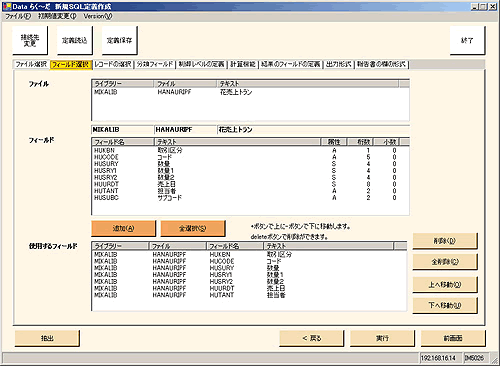Open the 初期値変更 menu
Screen dimensions: 500x366
(57, 16)
